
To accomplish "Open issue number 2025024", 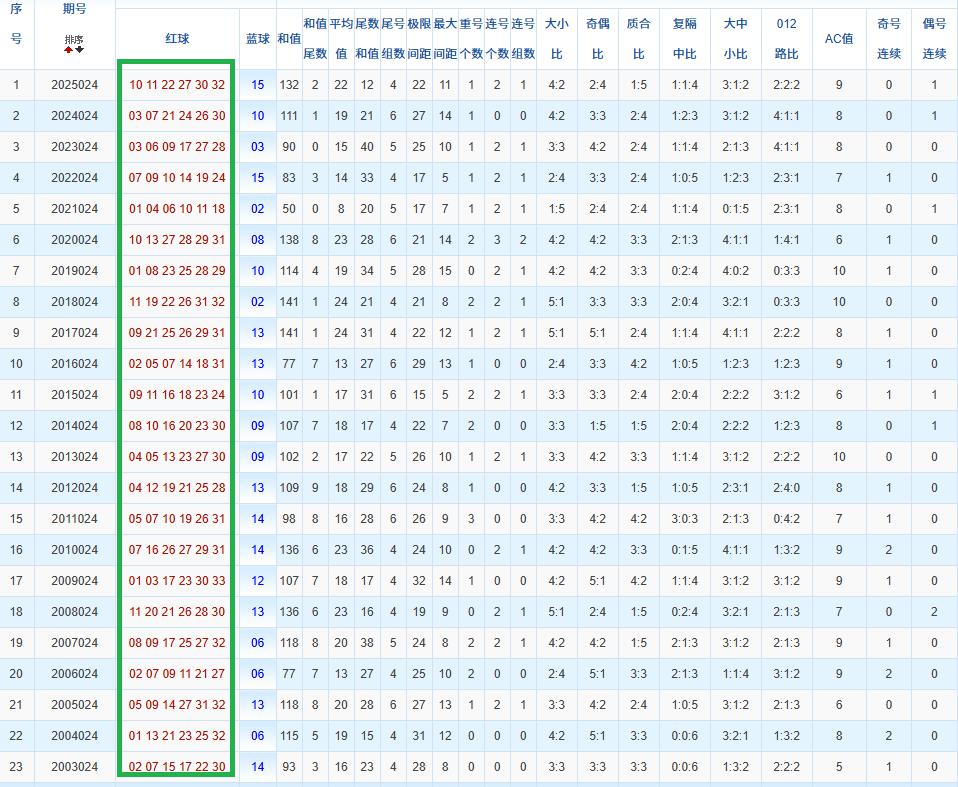I will [x=74, y=85].
